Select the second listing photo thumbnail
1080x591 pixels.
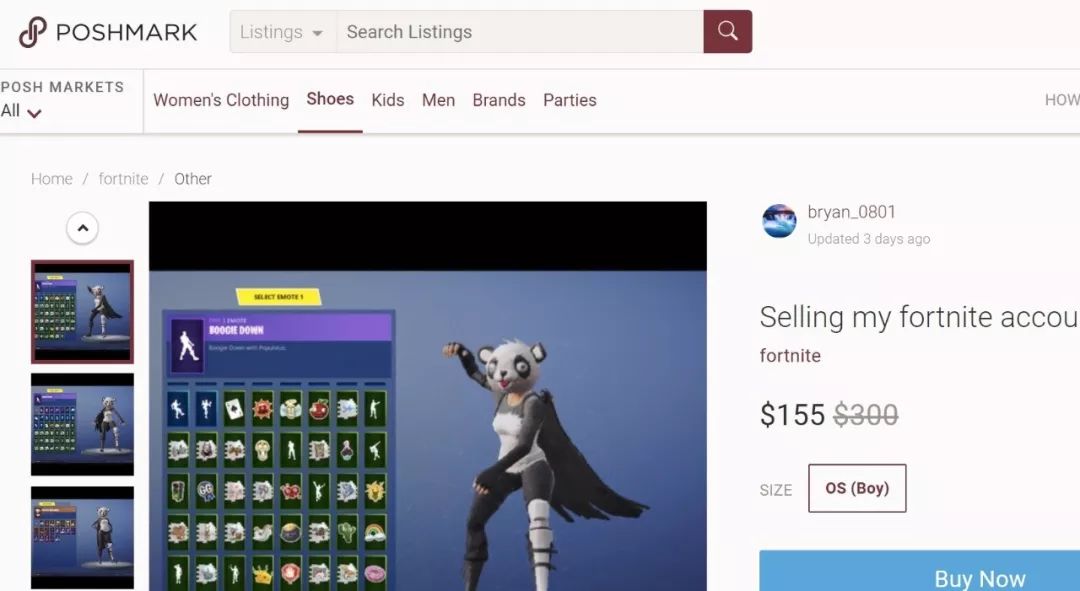[x=83, y=424]
